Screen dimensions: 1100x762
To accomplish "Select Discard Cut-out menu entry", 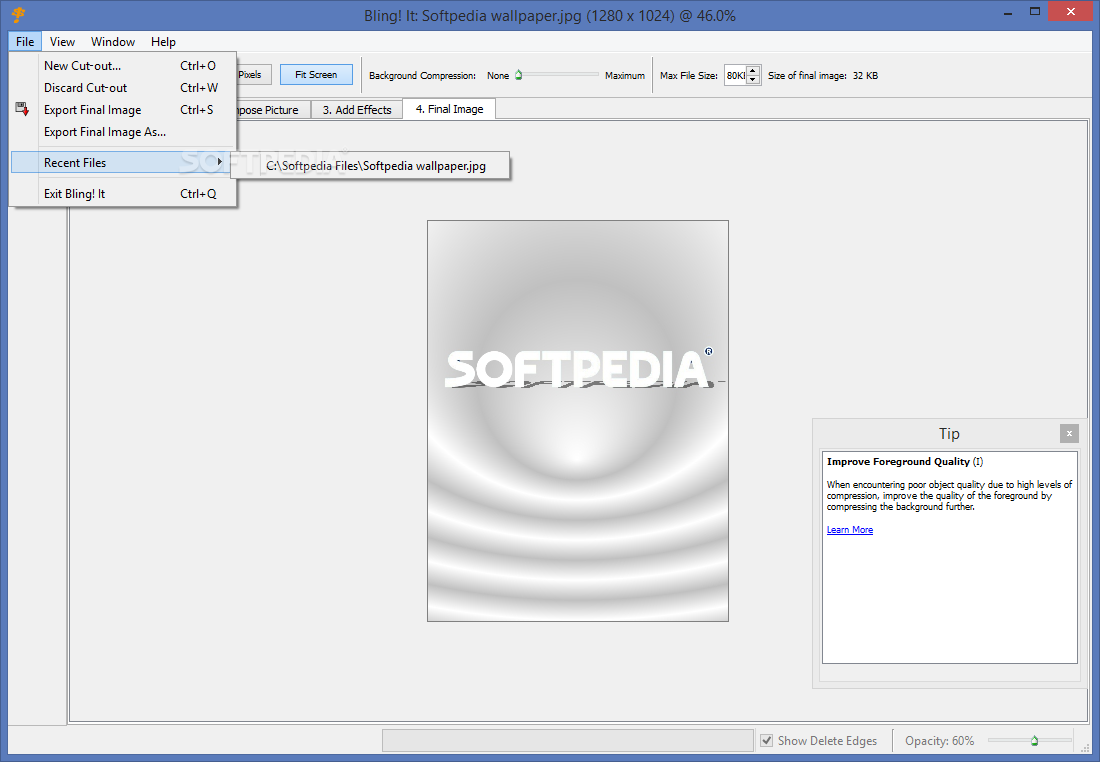I will pyautogui.click(x=123, y=88).
